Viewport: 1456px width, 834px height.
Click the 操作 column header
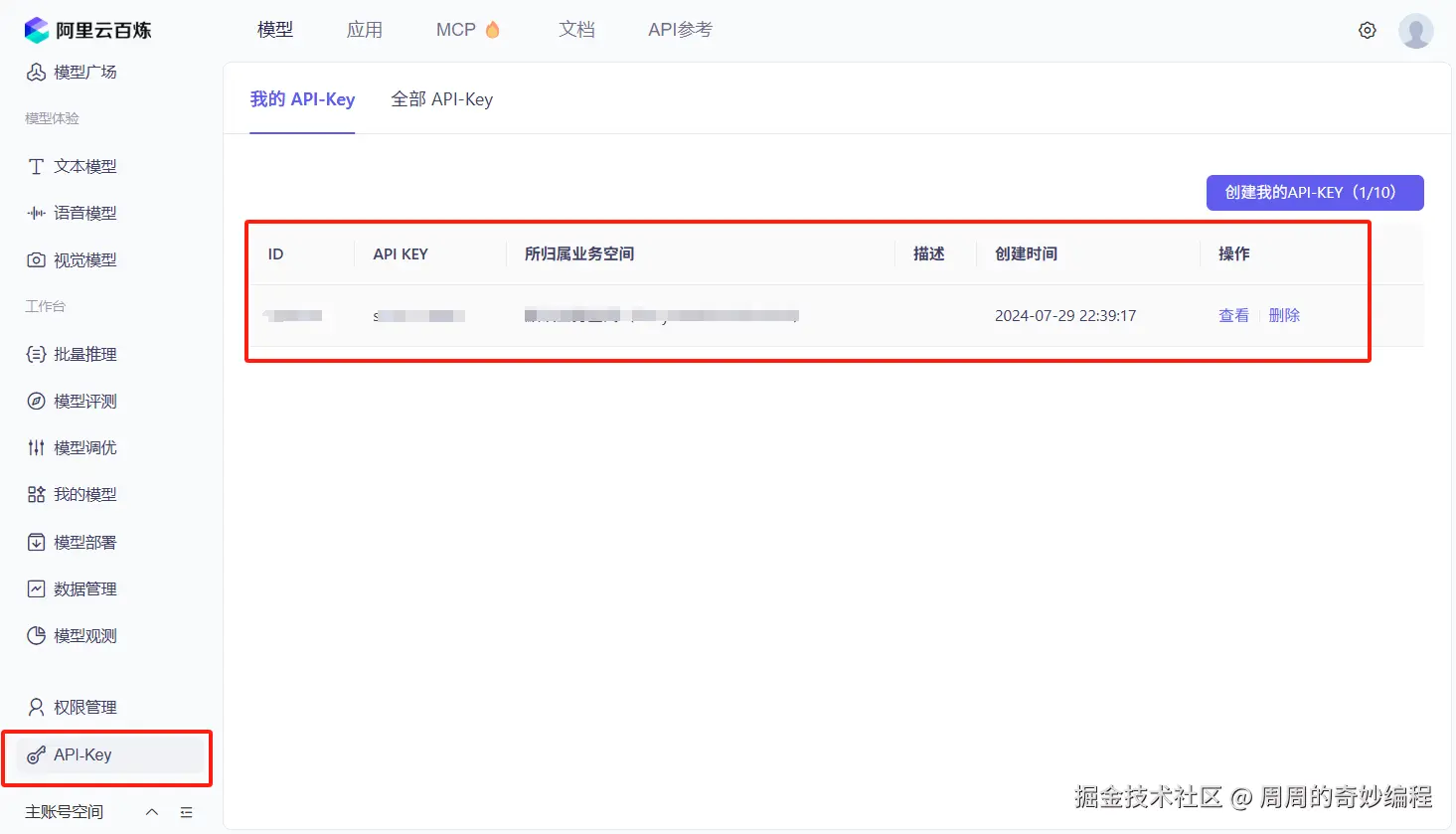tap(1234, 254)
